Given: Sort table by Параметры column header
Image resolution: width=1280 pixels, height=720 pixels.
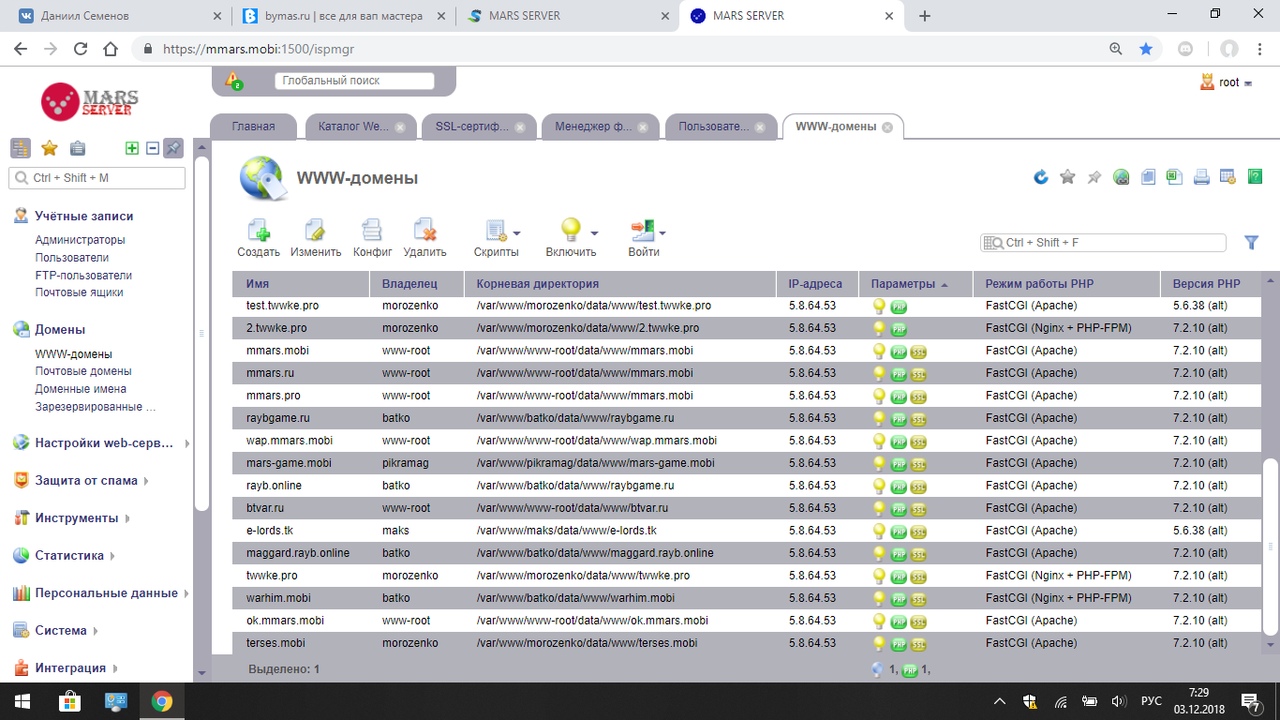Looking at the screenshot, I should (903, 284).
